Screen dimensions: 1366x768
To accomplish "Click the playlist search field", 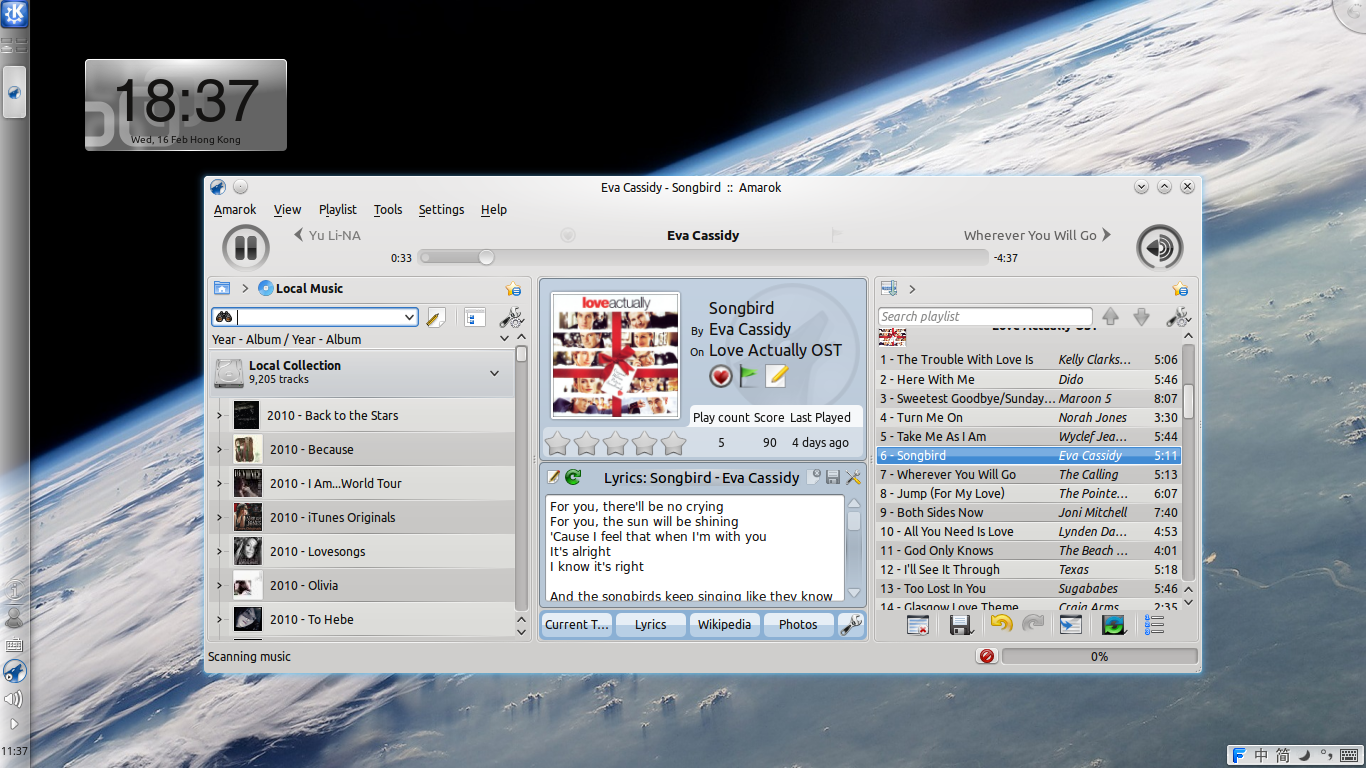I will (x=985, y=316).
